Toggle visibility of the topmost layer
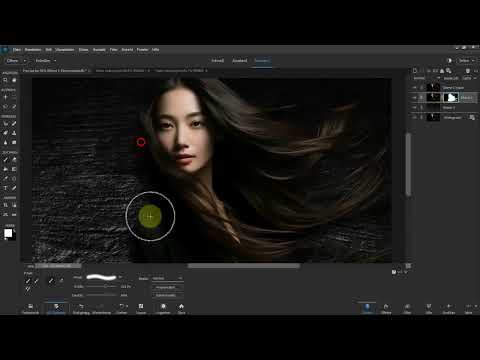The image size is (480, 360). coord(414,88)
